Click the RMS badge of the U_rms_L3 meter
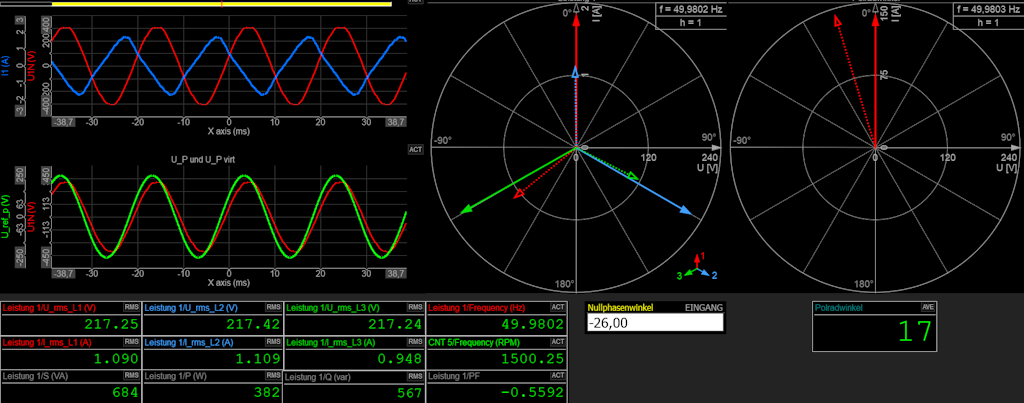This screenshot has height=403, width=1024. coord(415,306)
